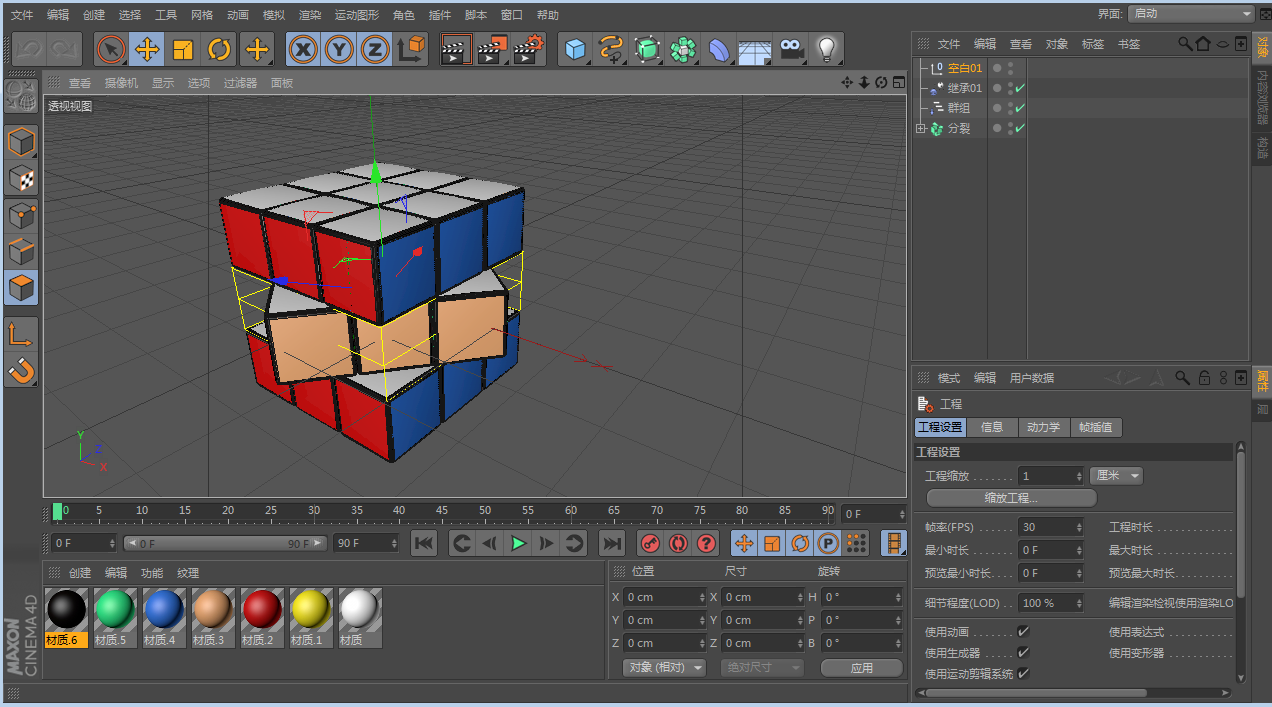Select the Rotate tool
Screen dimensions: 1272x707
coord(219,49)
